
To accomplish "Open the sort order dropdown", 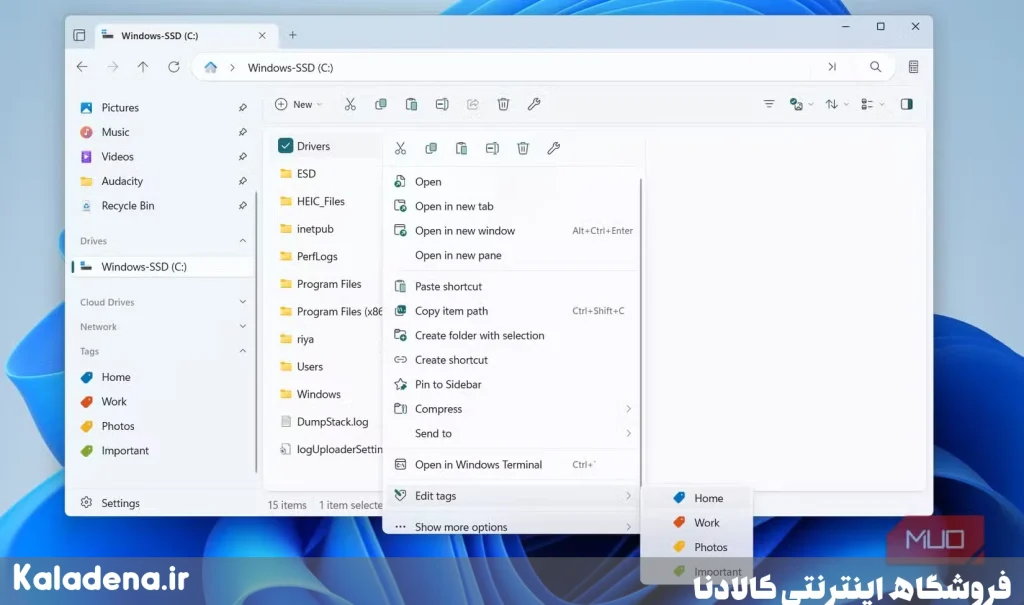I will (x=837, y=105).
